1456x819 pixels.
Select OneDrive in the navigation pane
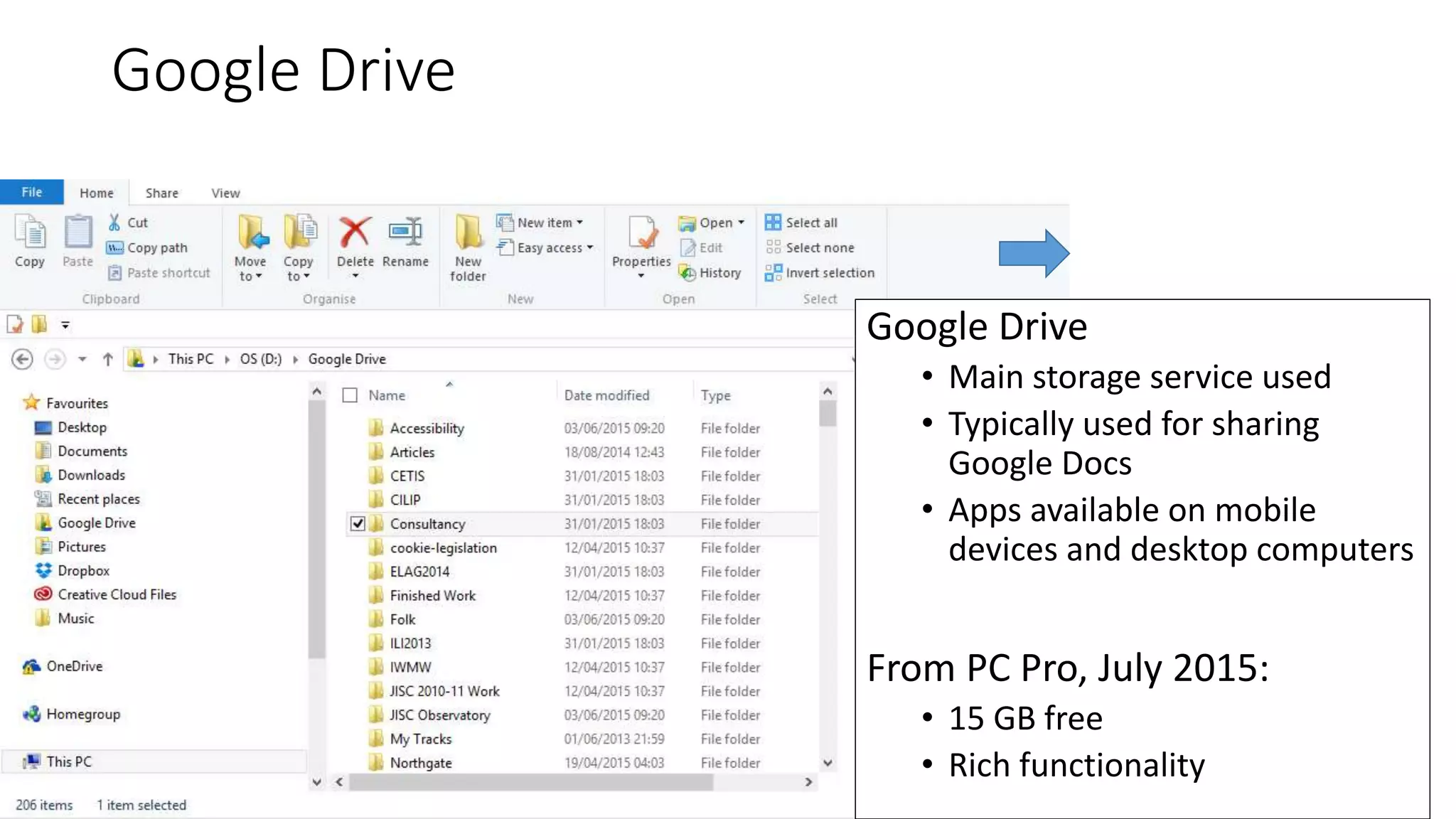[x=63, y=666]
